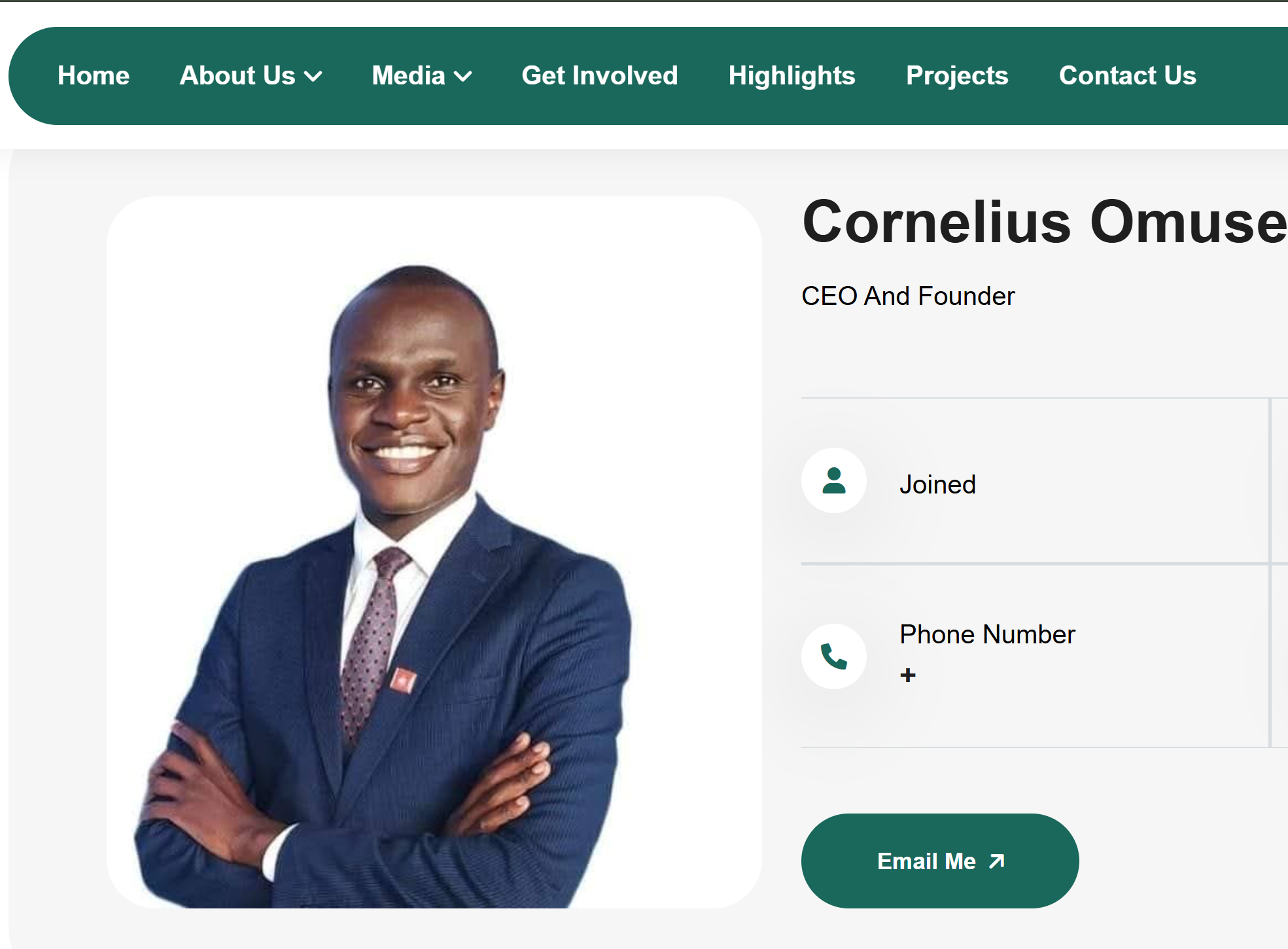Click the Joined label text
The image size is (1288, 949).
click(x=937, y=485)
